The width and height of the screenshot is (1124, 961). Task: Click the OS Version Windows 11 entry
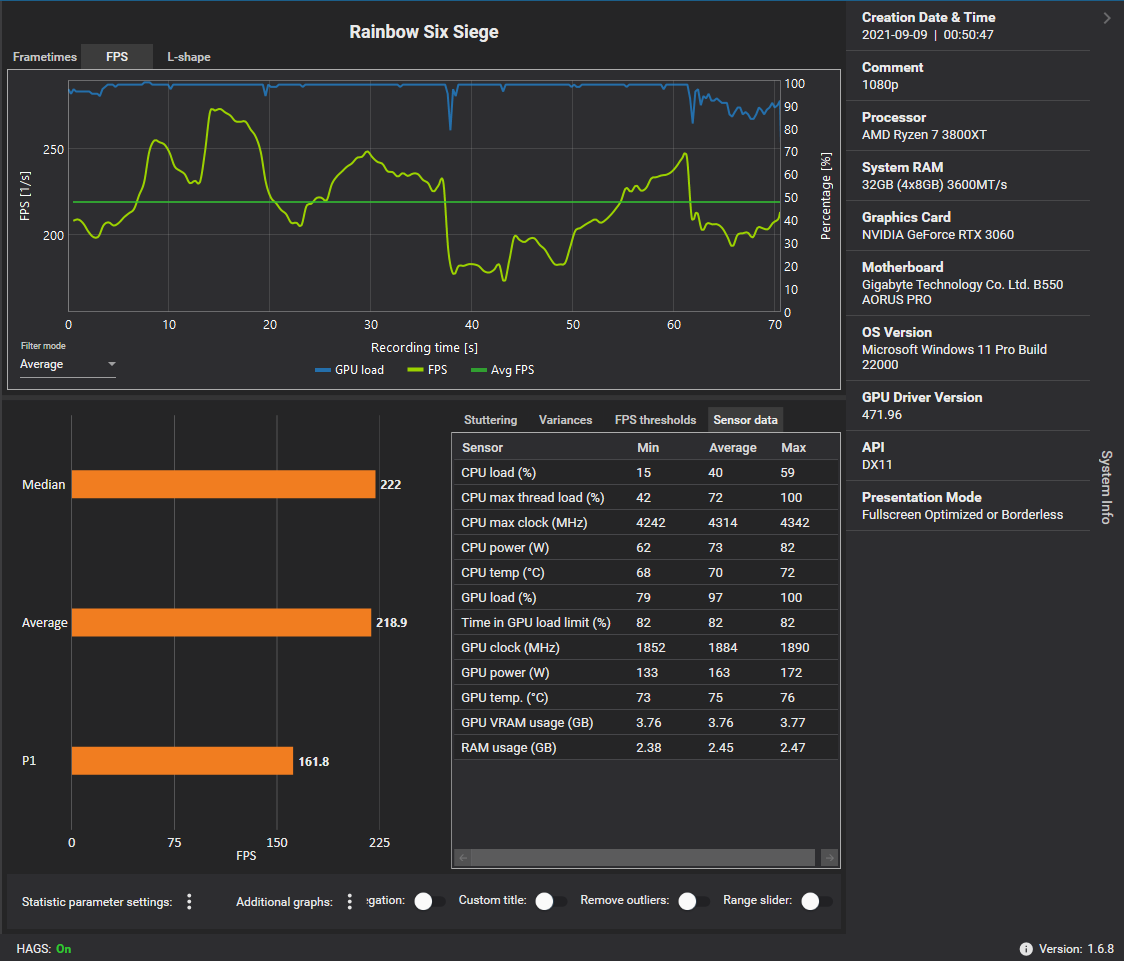tap(968, 348)
